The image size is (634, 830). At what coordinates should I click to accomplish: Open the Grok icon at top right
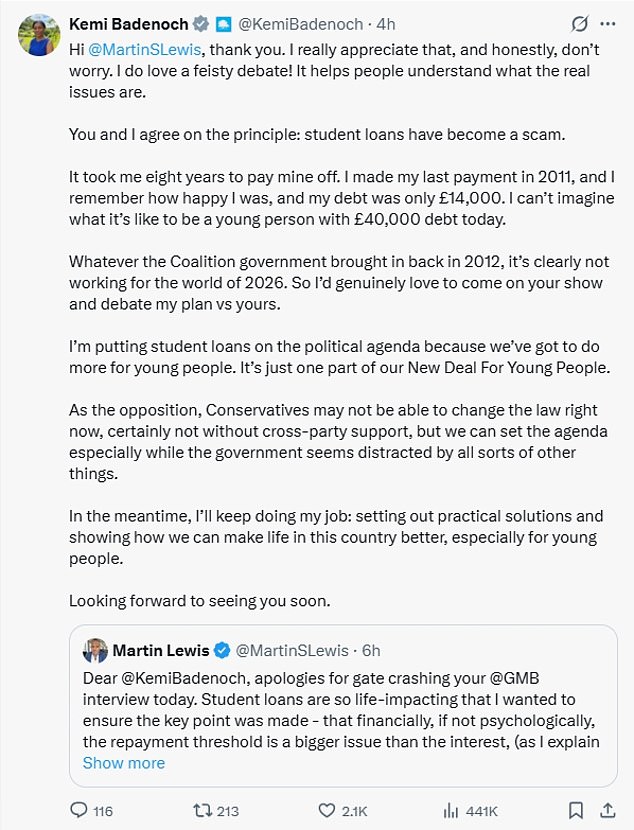pos(578,23)
